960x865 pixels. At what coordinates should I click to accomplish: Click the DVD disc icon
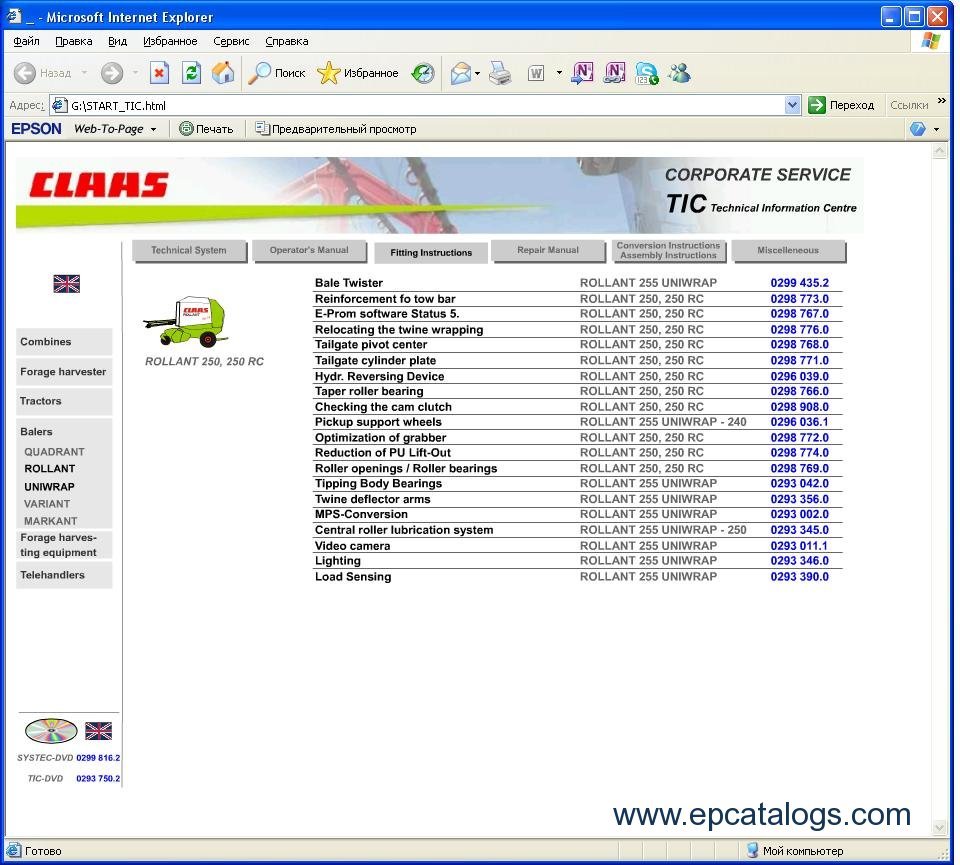(x=51, y=730)
